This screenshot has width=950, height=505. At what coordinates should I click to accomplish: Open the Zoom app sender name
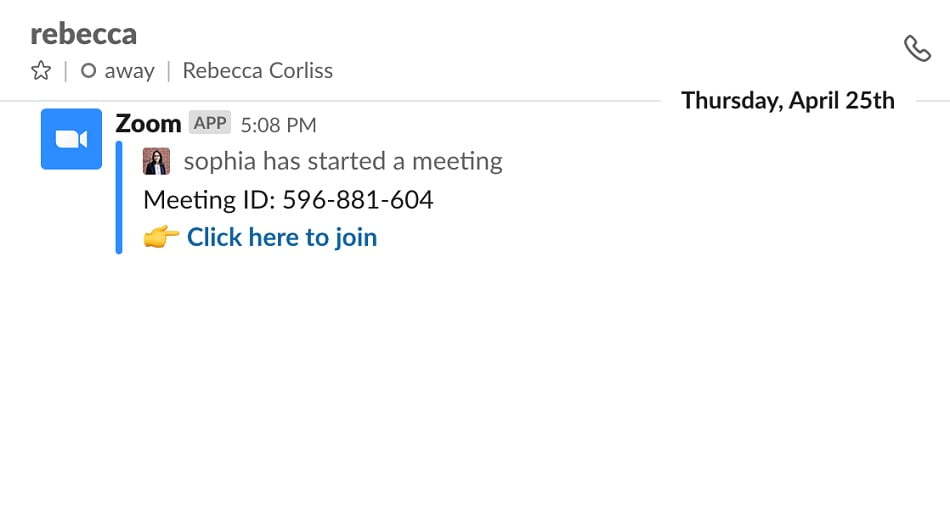pyautogui.click(x=148, y=124)
